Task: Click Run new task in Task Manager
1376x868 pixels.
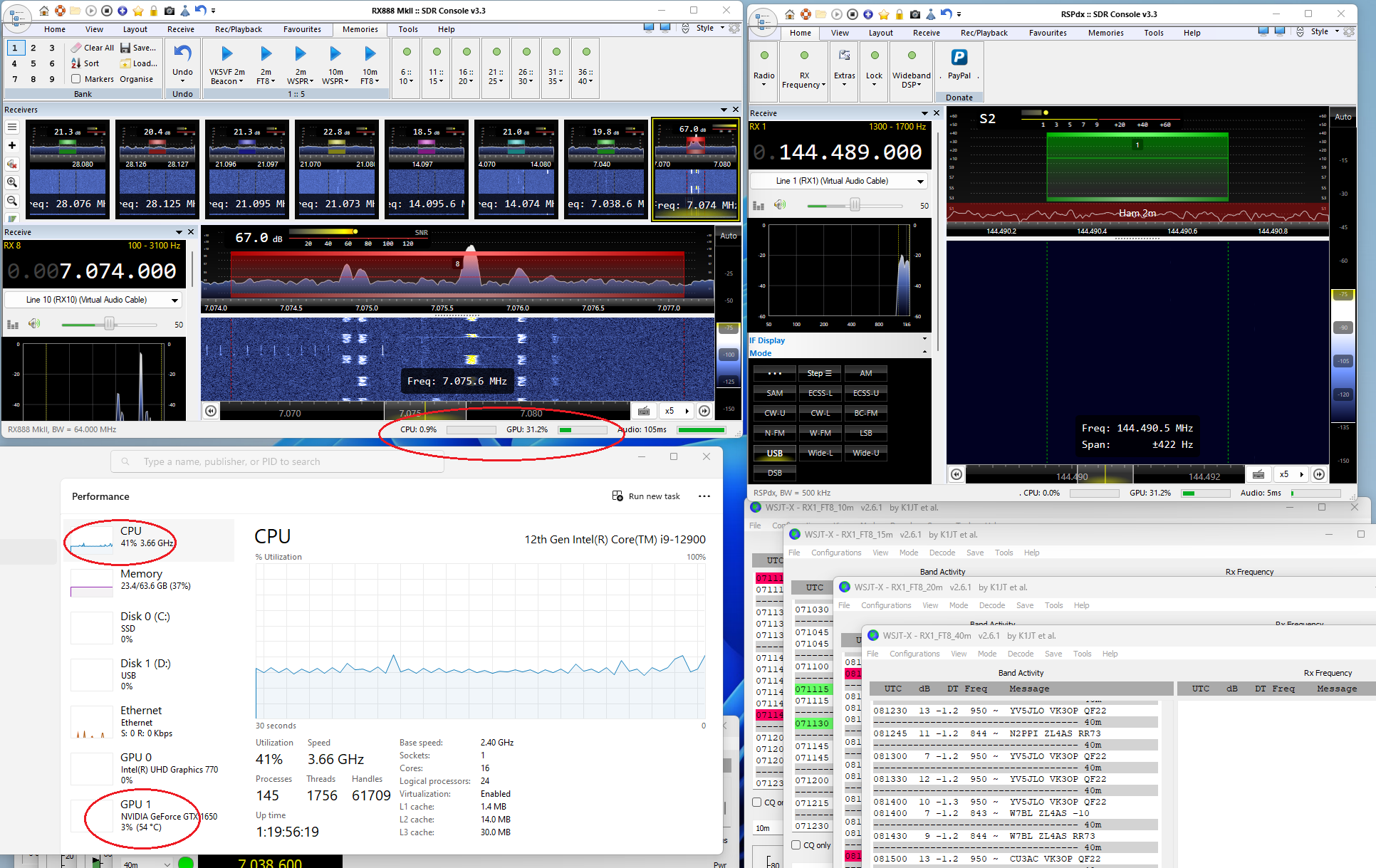Action: 646,496
